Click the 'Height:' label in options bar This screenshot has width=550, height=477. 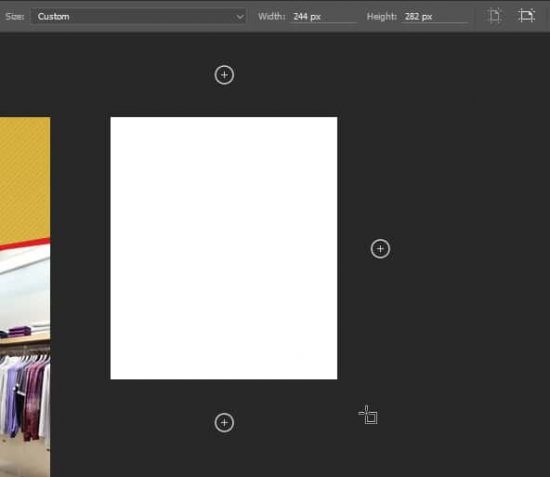point(382,16)
